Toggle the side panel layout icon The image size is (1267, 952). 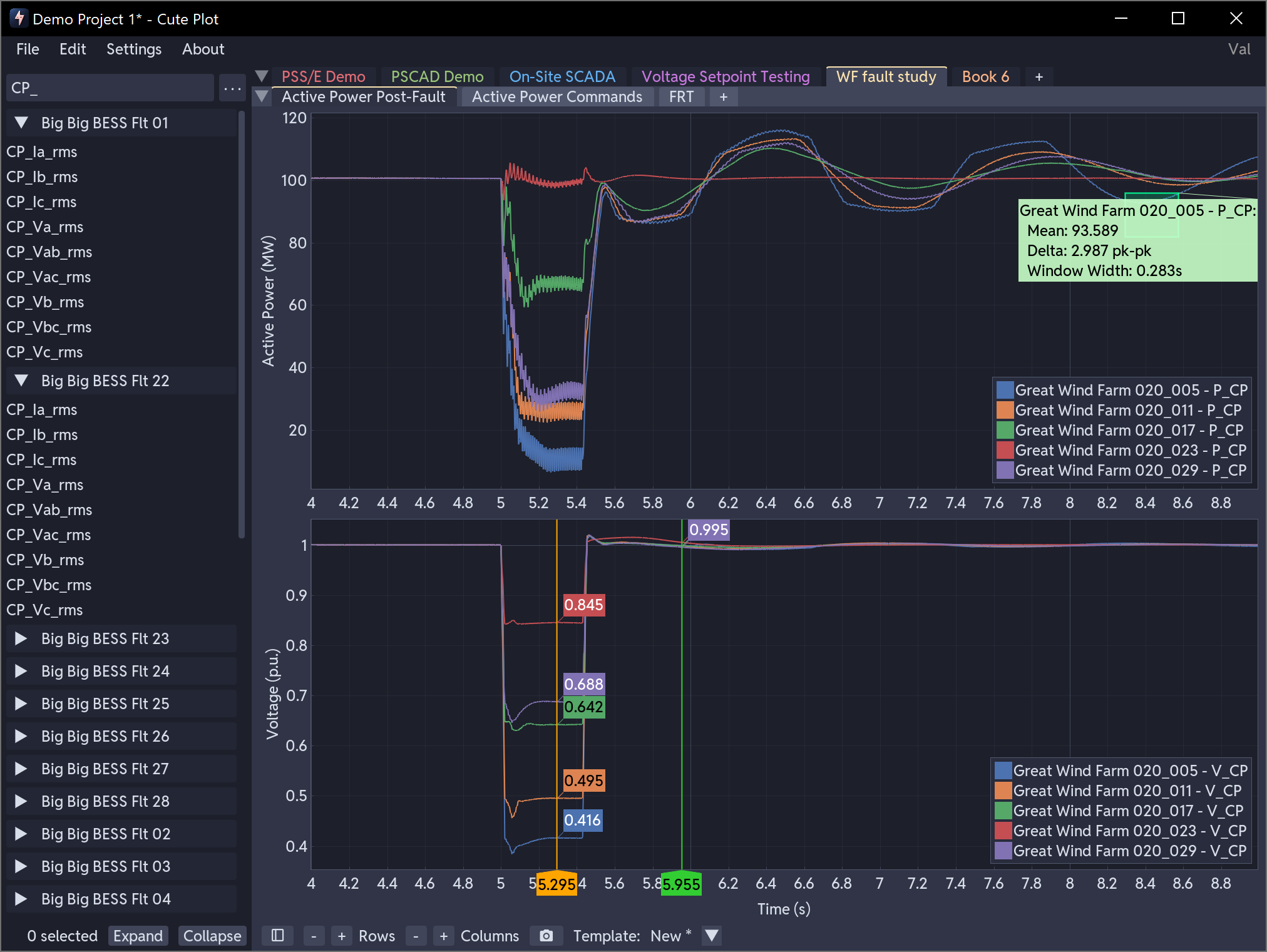(278, 936)
